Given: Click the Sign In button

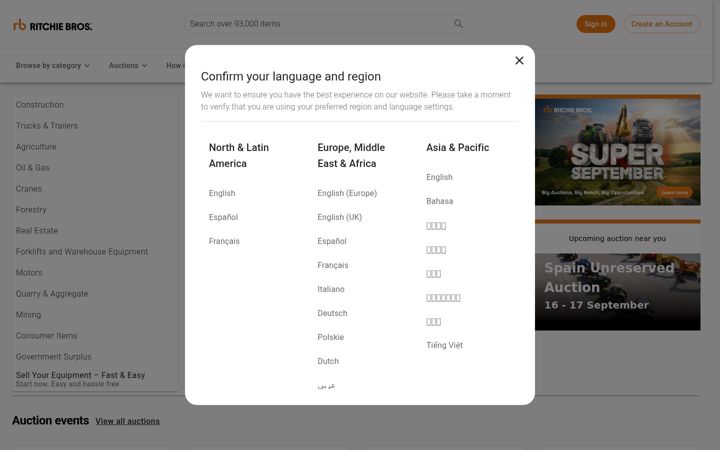Looking at the screenshot, I should (596, 24).
